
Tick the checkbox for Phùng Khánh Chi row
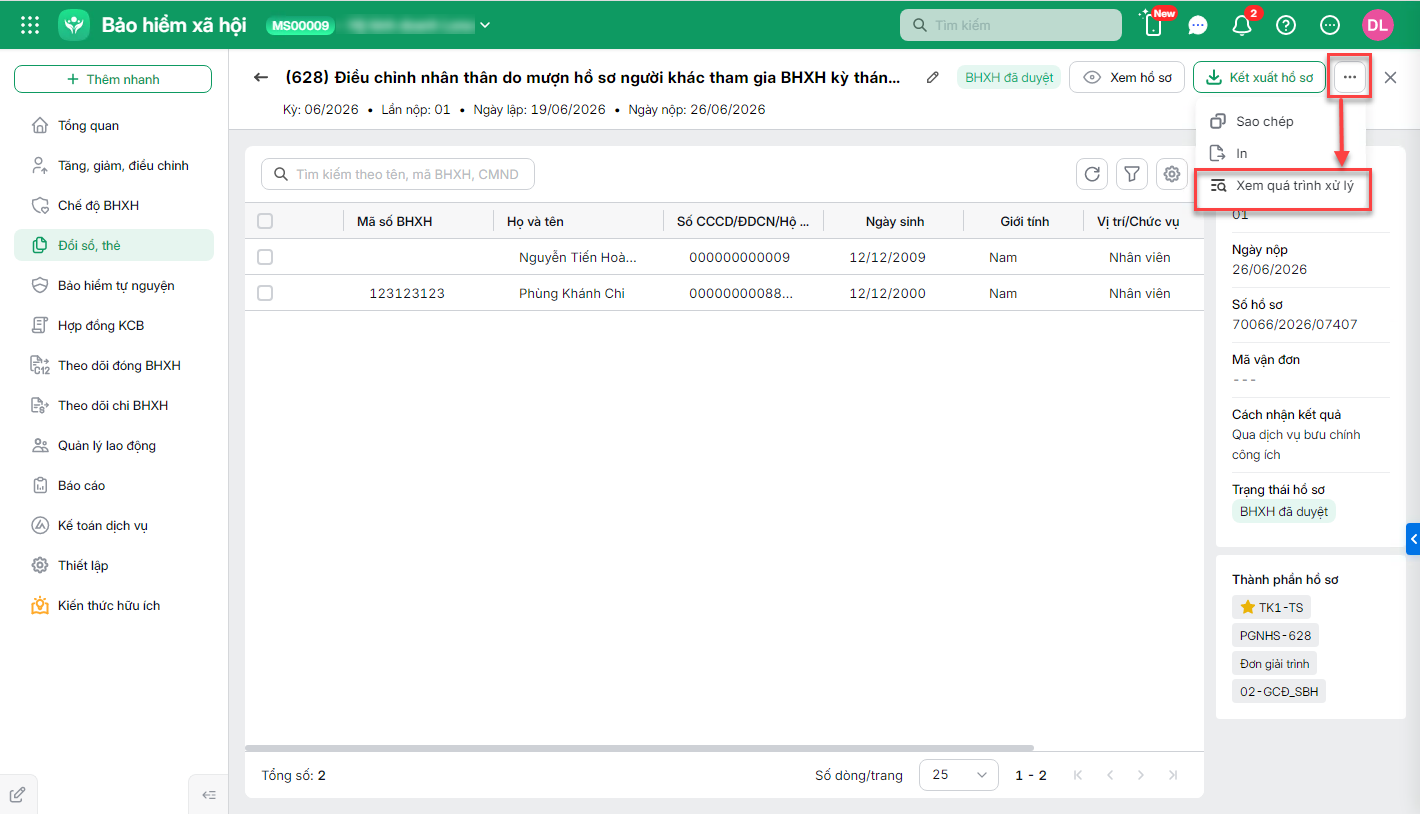265,293
